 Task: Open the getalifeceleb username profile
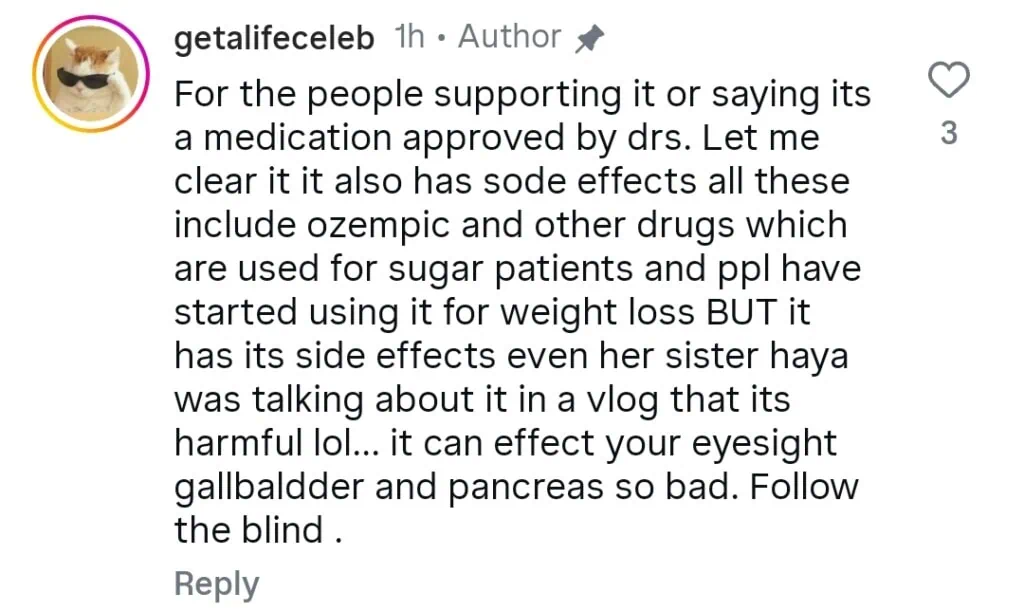[275, 38]
